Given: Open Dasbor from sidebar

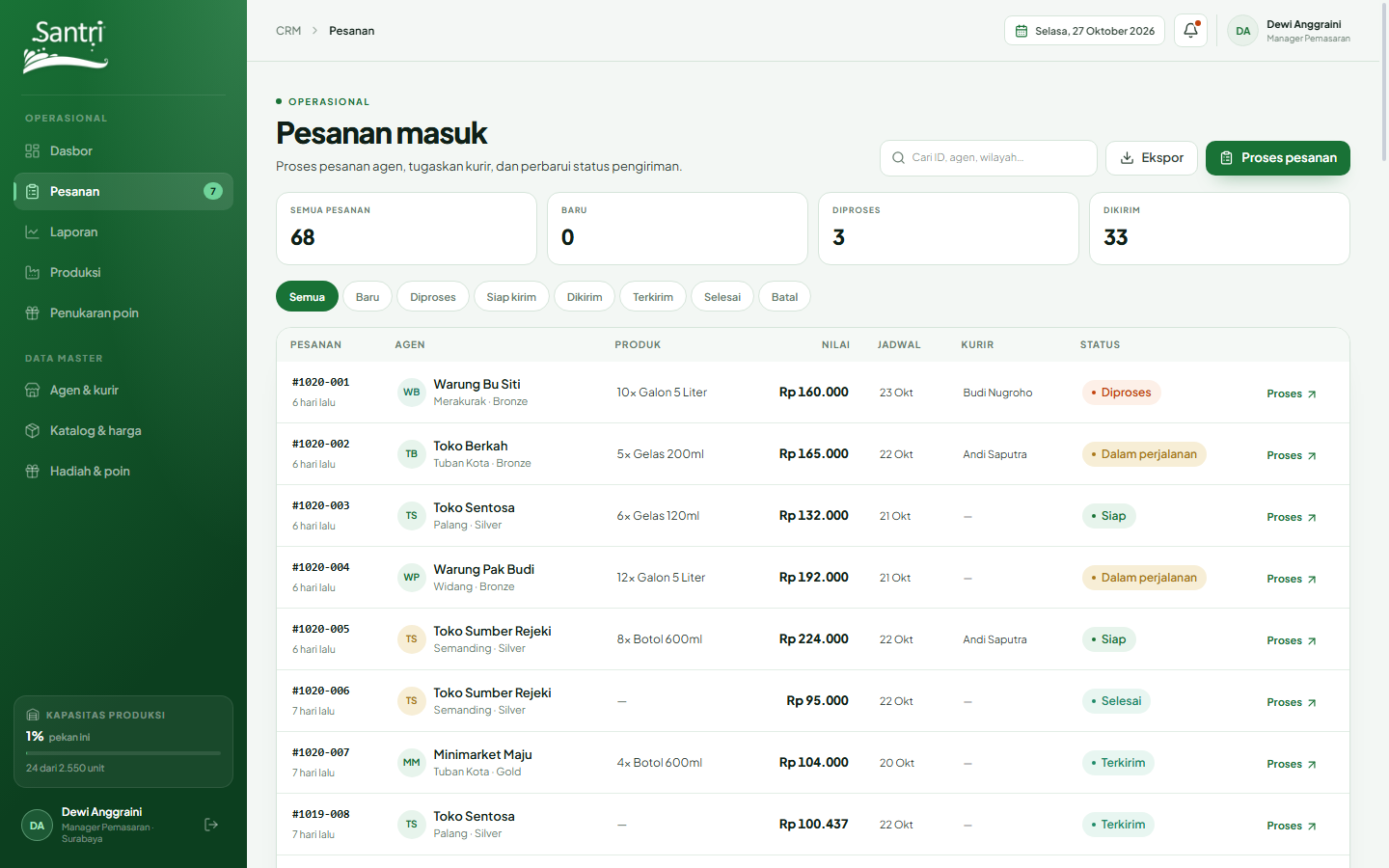Looking at the screenshot, I should coord(123,151).
